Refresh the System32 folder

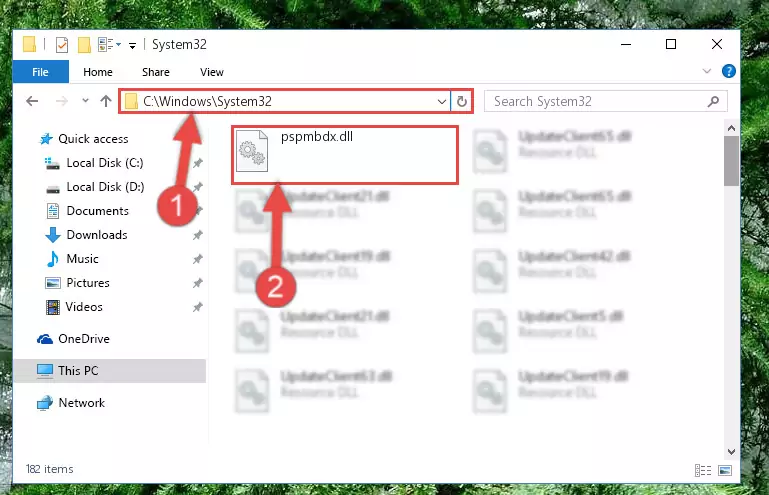[x=461, y=102]
